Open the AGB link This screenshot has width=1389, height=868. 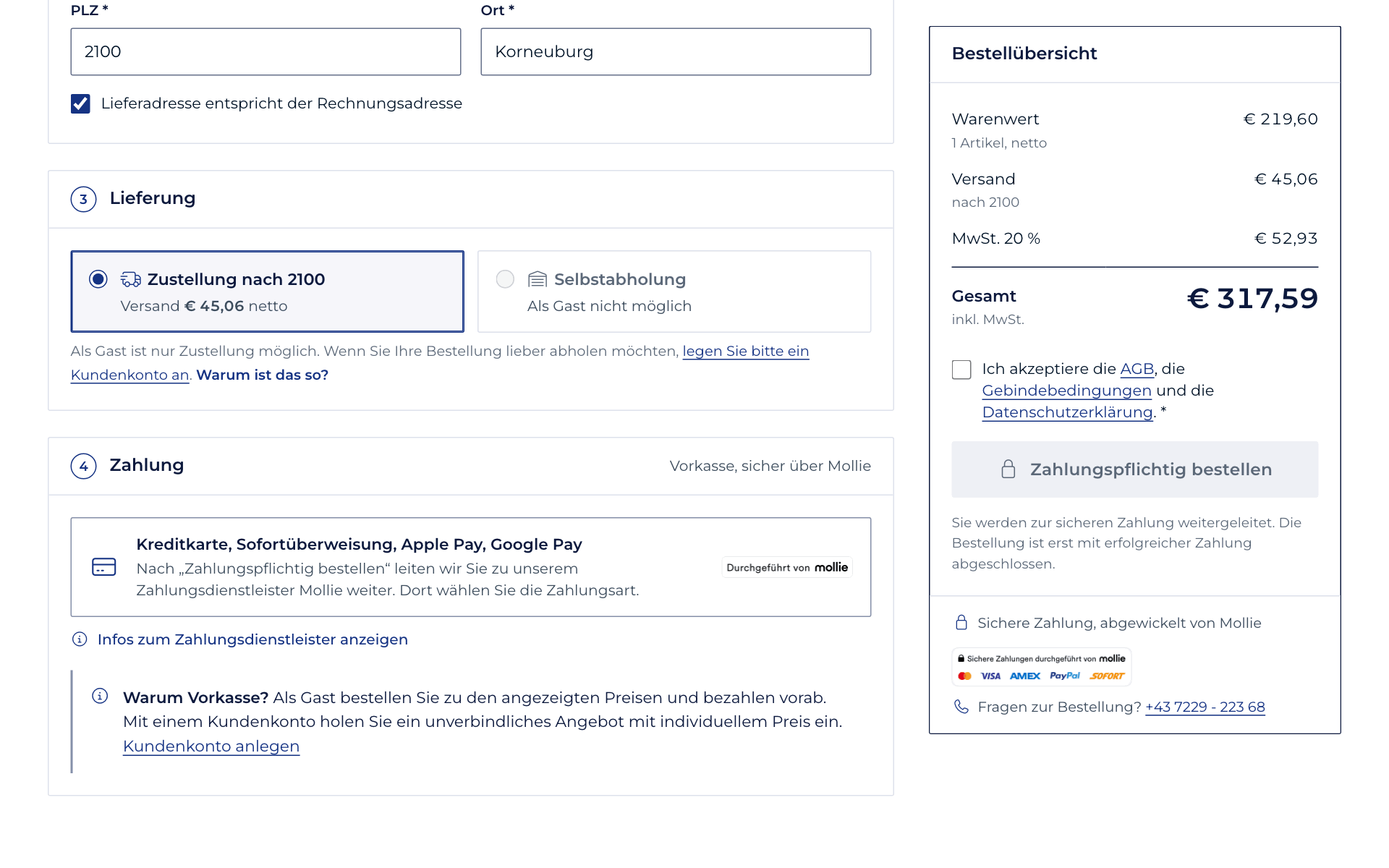tap(1137, 369)
